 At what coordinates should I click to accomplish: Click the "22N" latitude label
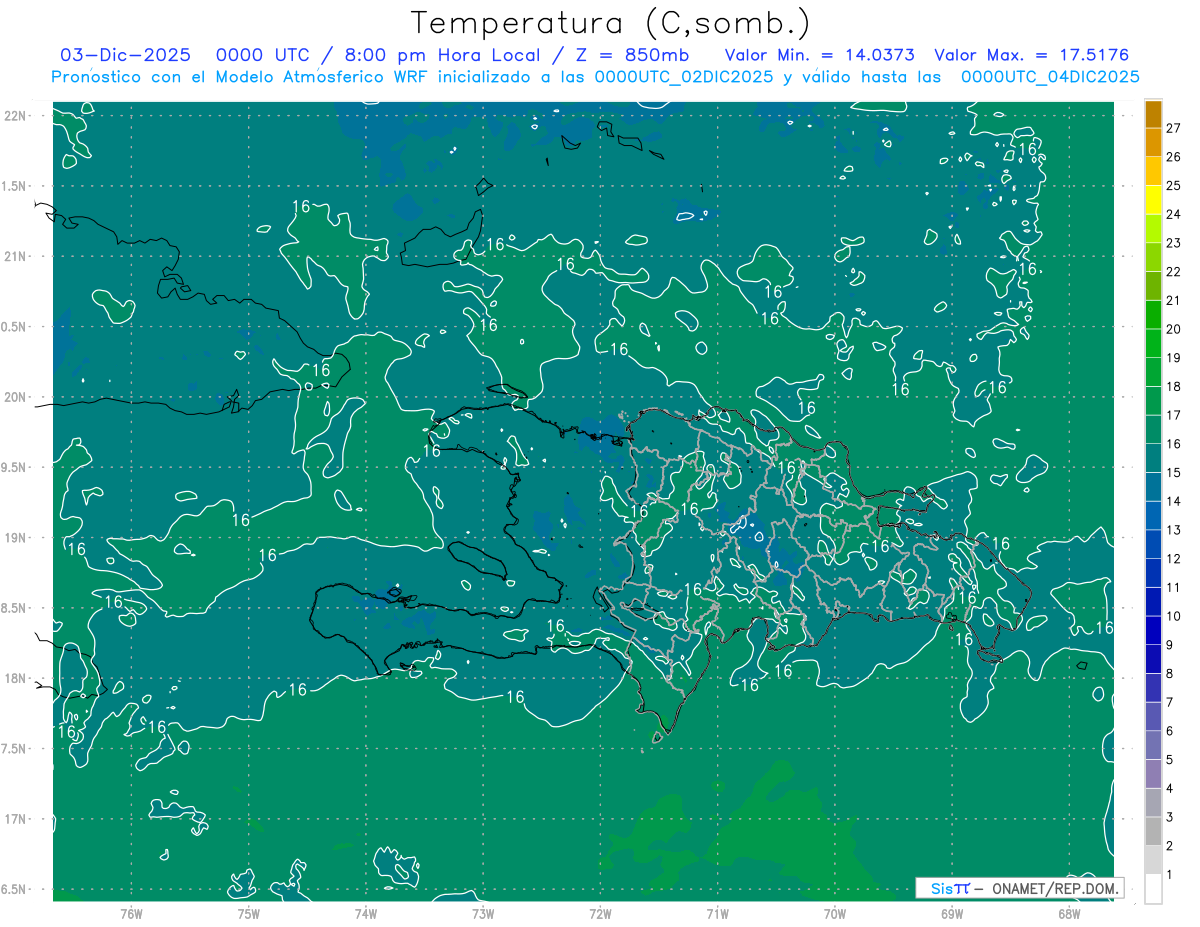tap(17, 116)
